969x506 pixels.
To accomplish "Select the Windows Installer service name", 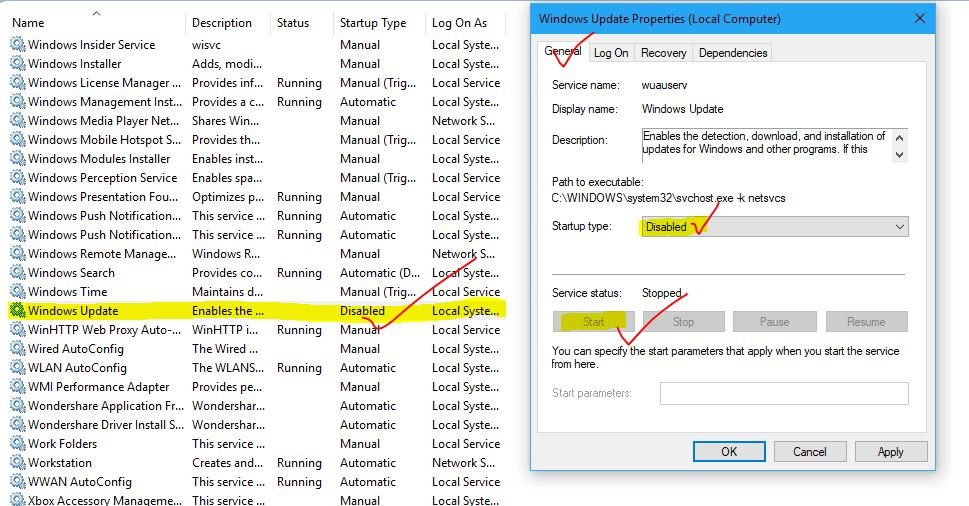I will [x=74, y=64].
